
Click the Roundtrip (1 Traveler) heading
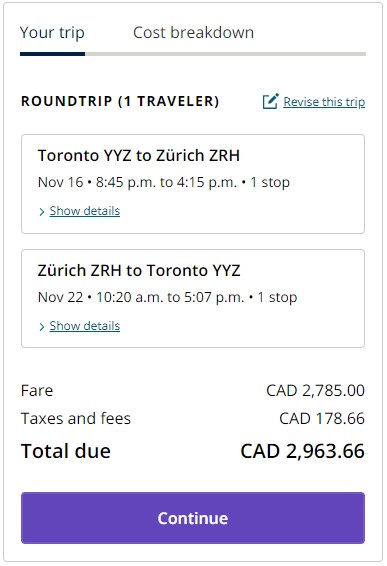[120, 101]
